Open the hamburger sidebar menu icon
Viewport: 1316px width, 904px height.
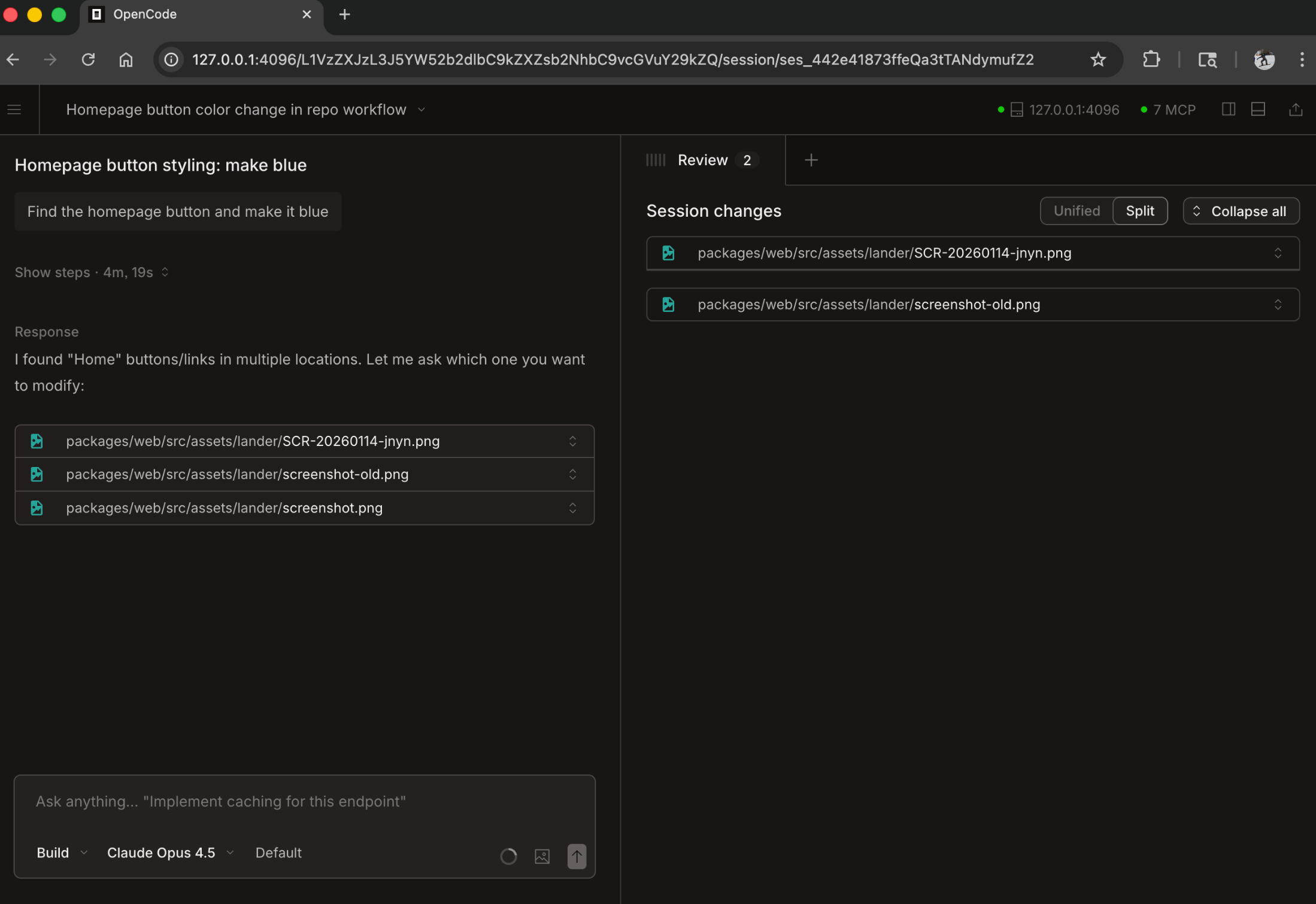click(14, 110)
